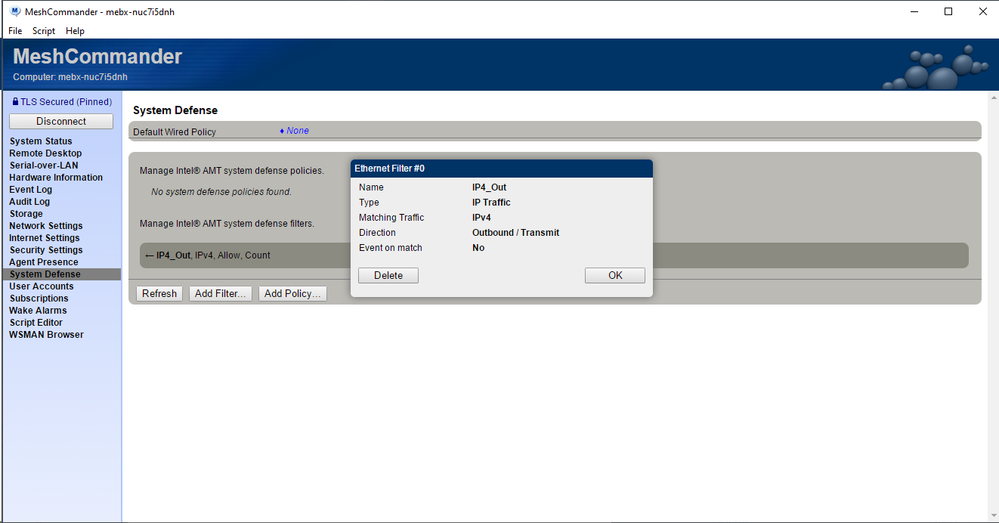Open Wake Alarms section
Viewport: 999px width, 523px height.
[38, 311]
